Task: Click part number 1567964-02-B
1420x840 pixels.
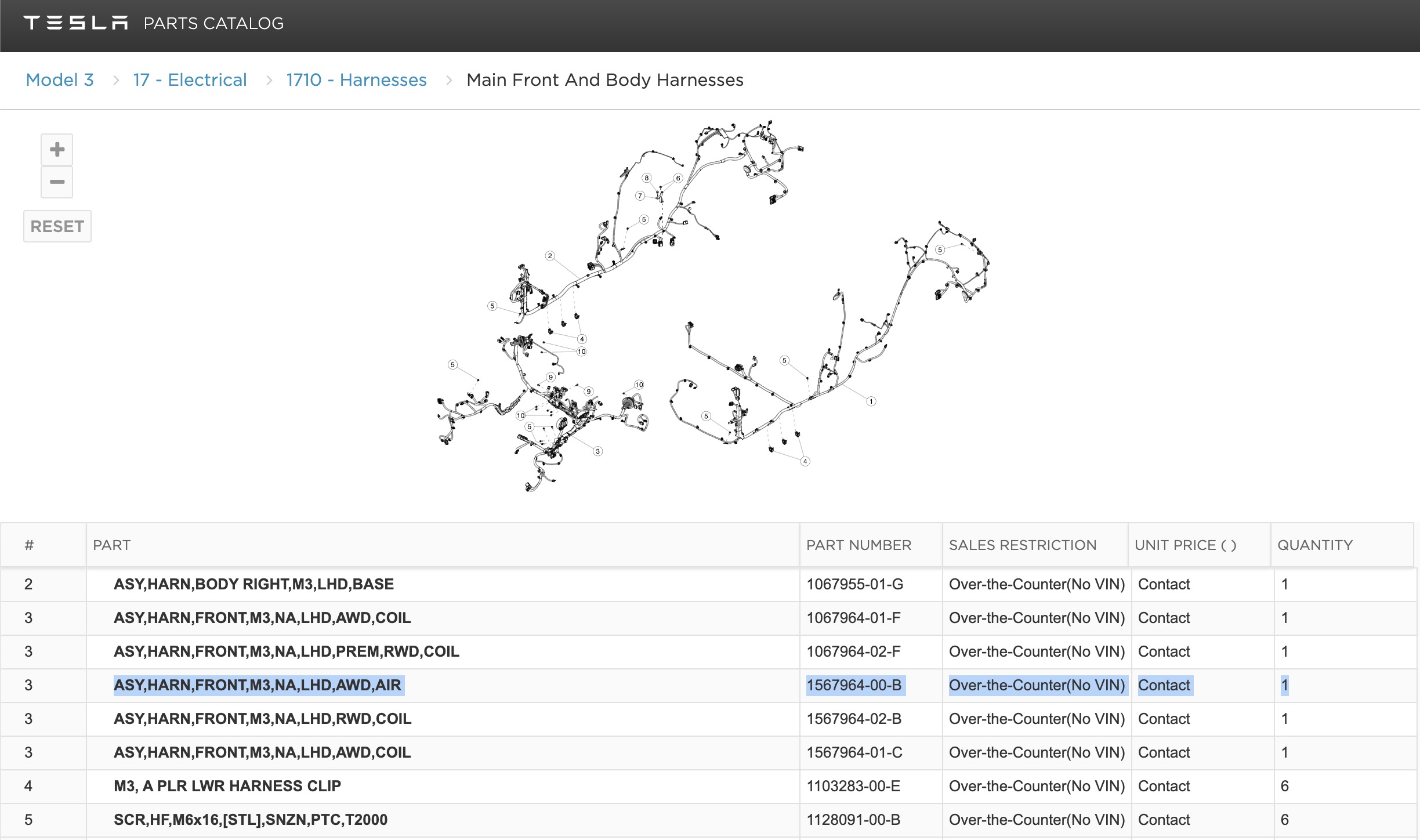Action: coord(854,719)
